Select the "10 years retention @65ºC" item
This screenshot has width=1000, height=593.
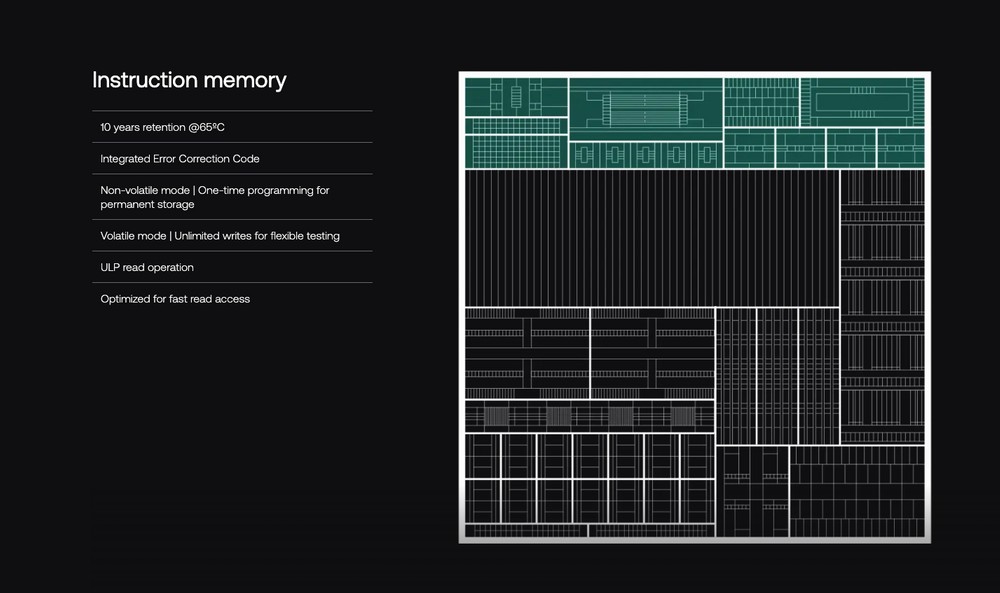point(169,127)
